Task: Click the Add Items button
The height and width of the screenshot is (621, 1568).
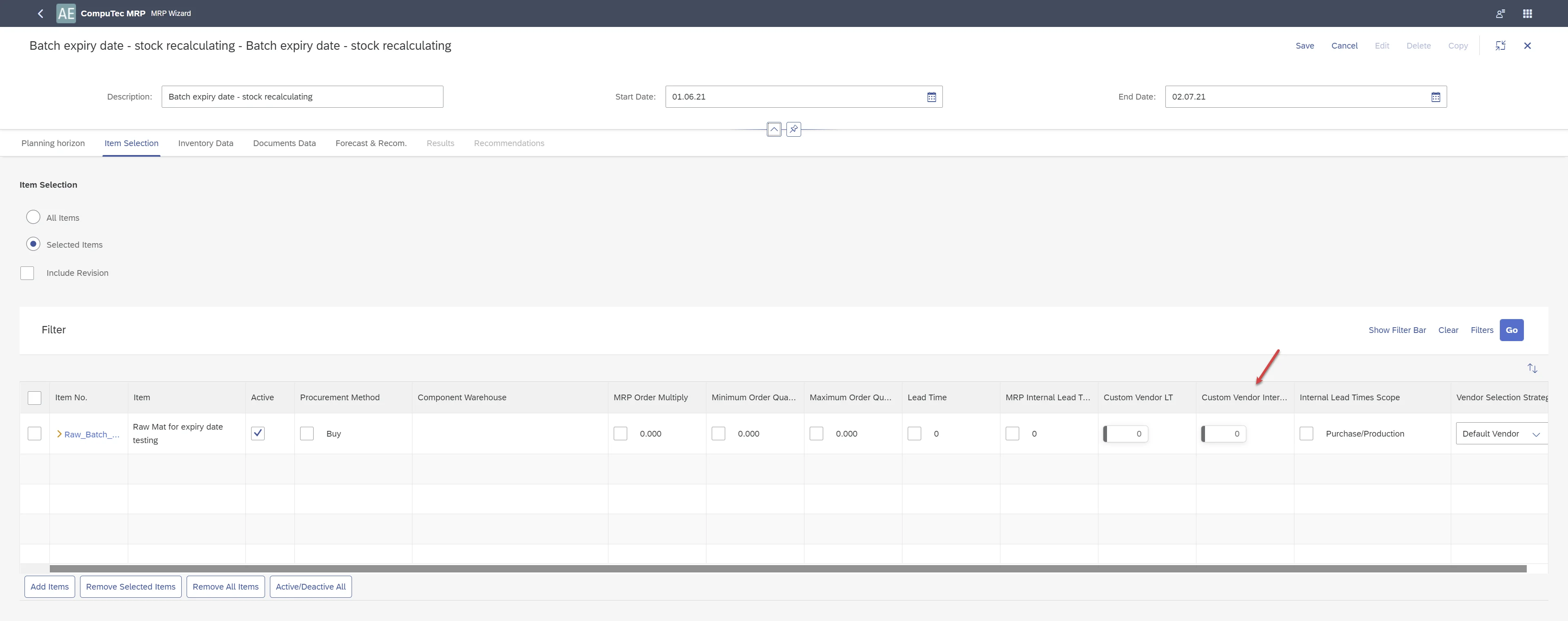Action: pos(49,586)
